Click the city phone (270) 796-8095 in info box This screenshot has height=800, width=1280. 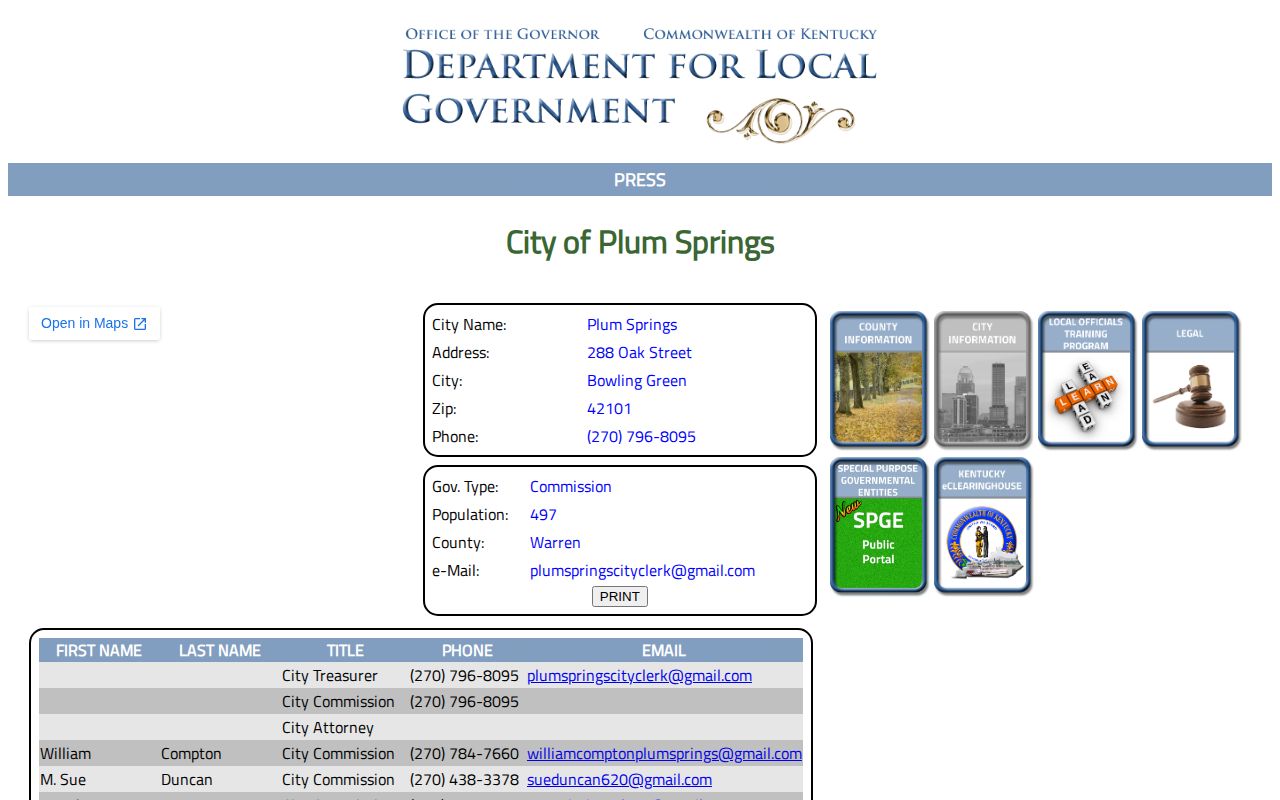click(641, 437)
